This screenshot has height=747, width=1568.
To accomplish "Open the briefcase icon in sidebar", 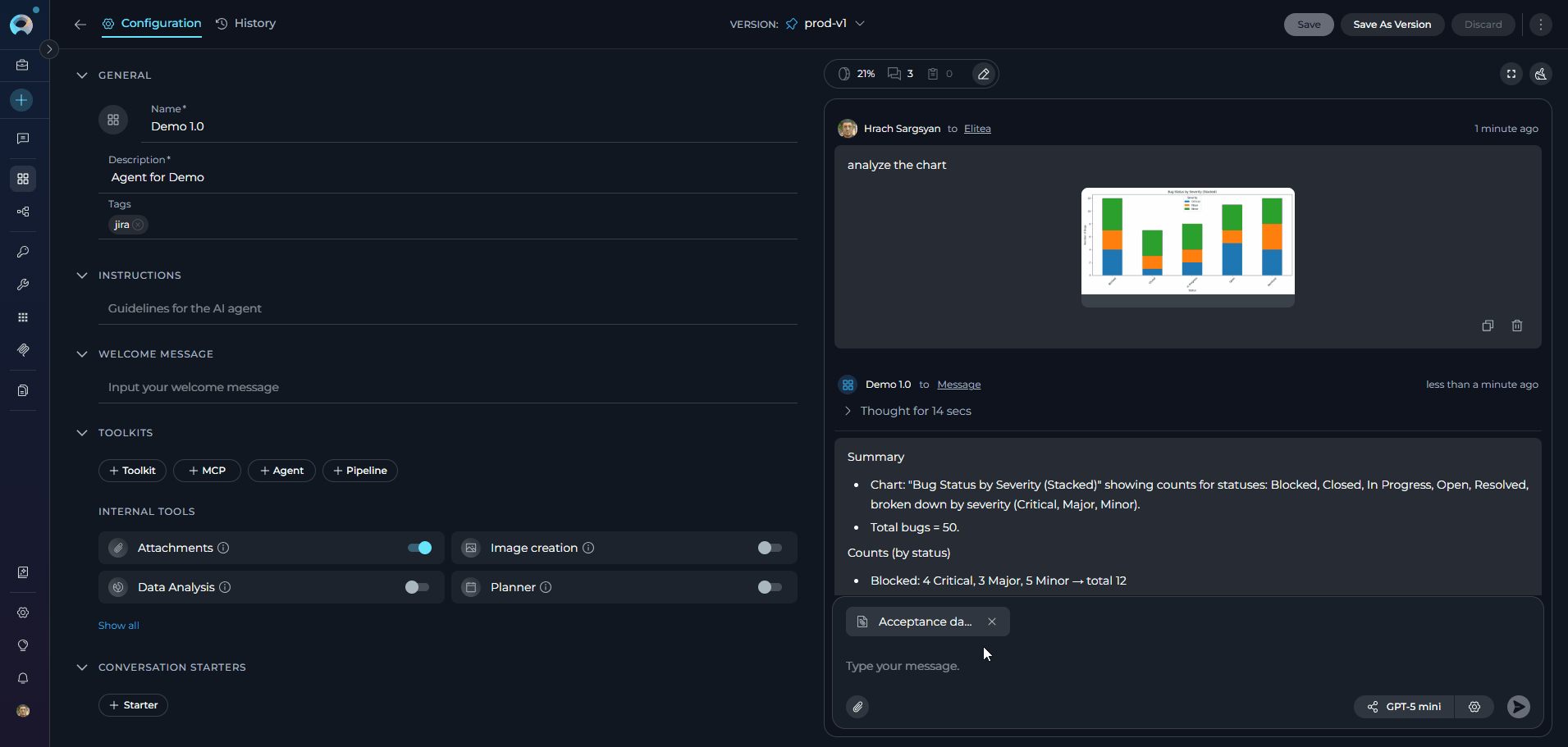I will click(x=23, y=65).
